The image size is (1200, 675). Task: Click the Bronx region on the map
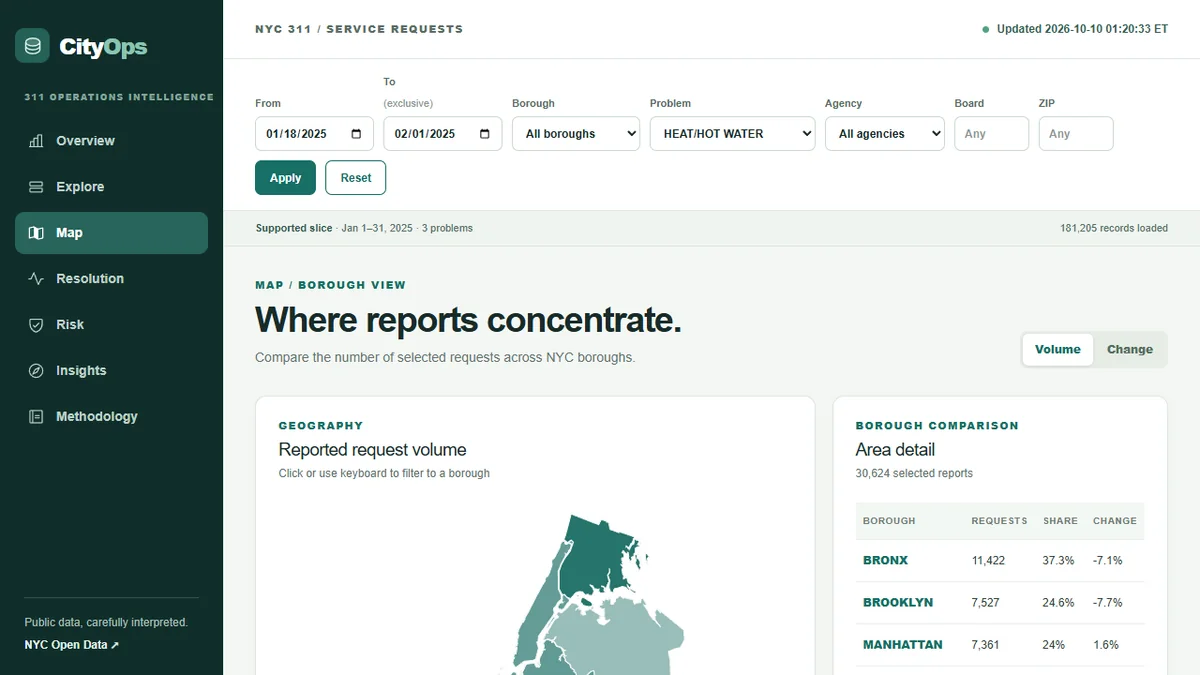595,555
